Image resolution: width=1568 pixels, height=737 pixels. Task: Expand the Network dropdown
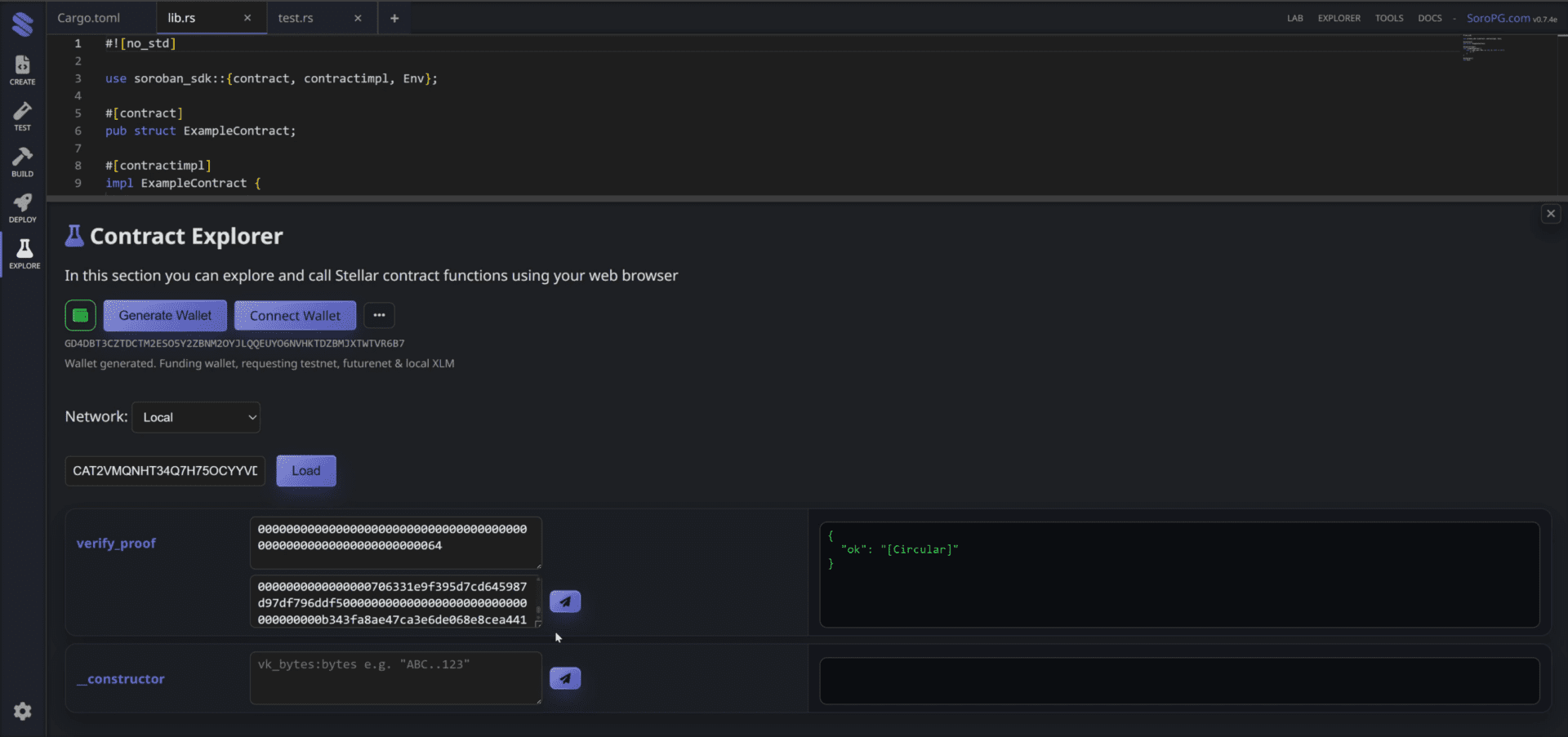pyautogui.click(x=196, y=417)
